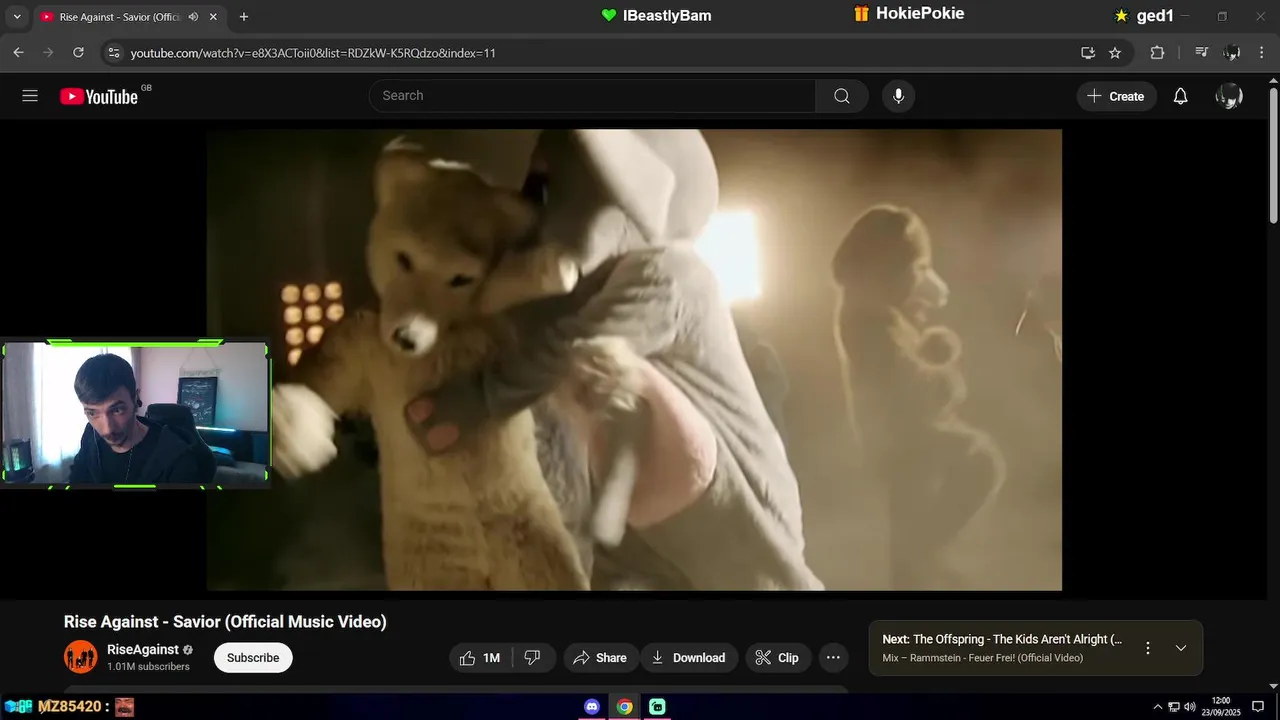Bookmark this page with the star
Viewport: 1280px width, 720px height.
[x=1115, y=53]
